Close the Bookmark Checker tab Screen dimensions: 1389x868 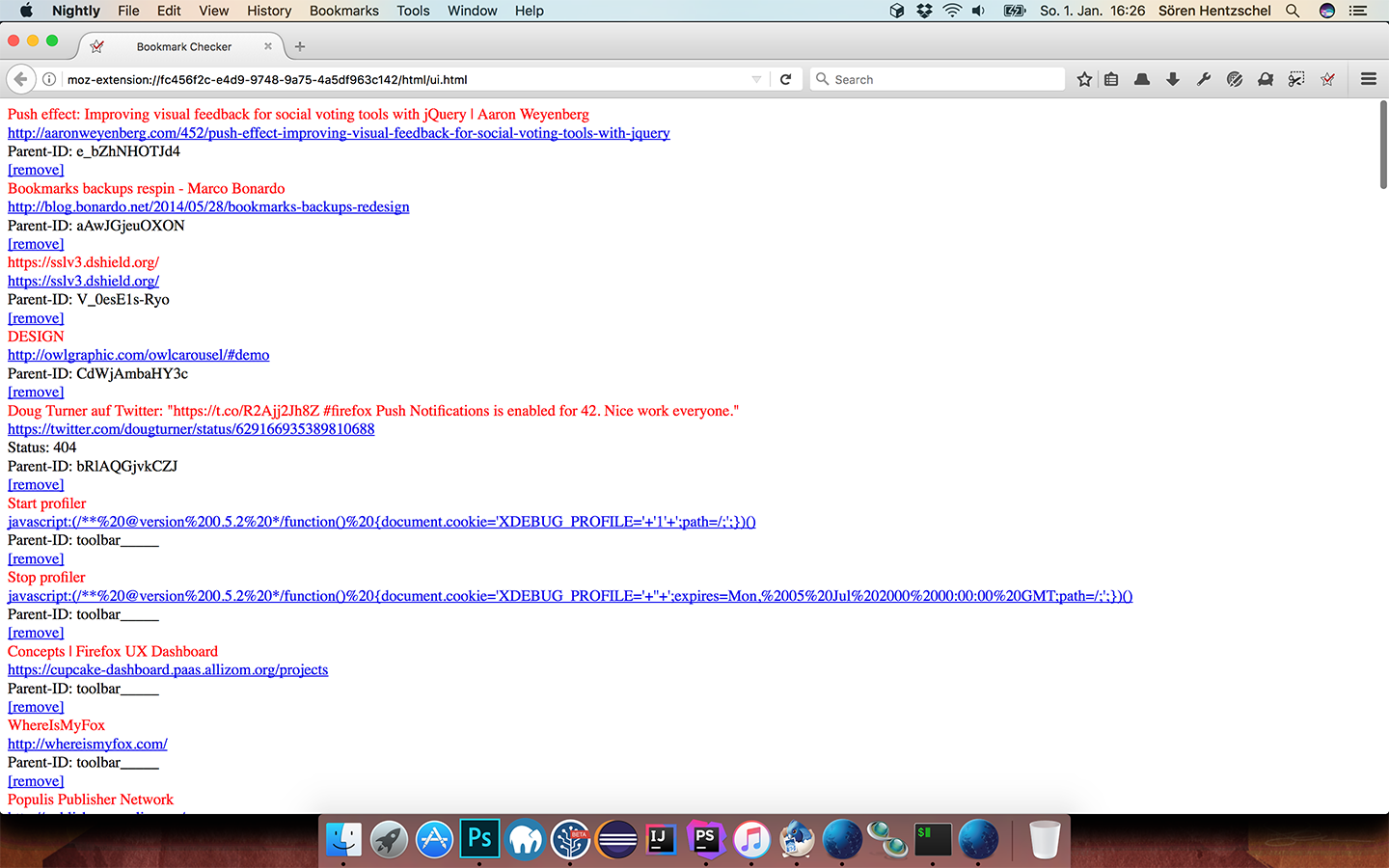268,46
